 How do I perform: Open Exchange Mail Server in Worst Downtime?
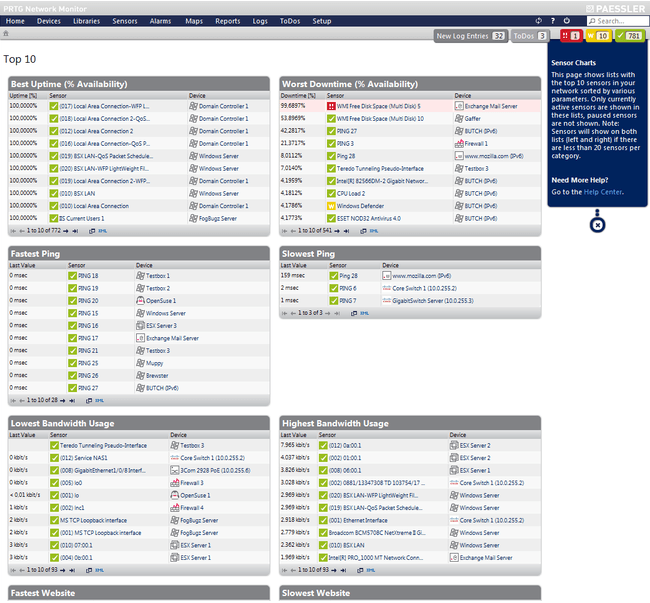(x=491, y=106)
